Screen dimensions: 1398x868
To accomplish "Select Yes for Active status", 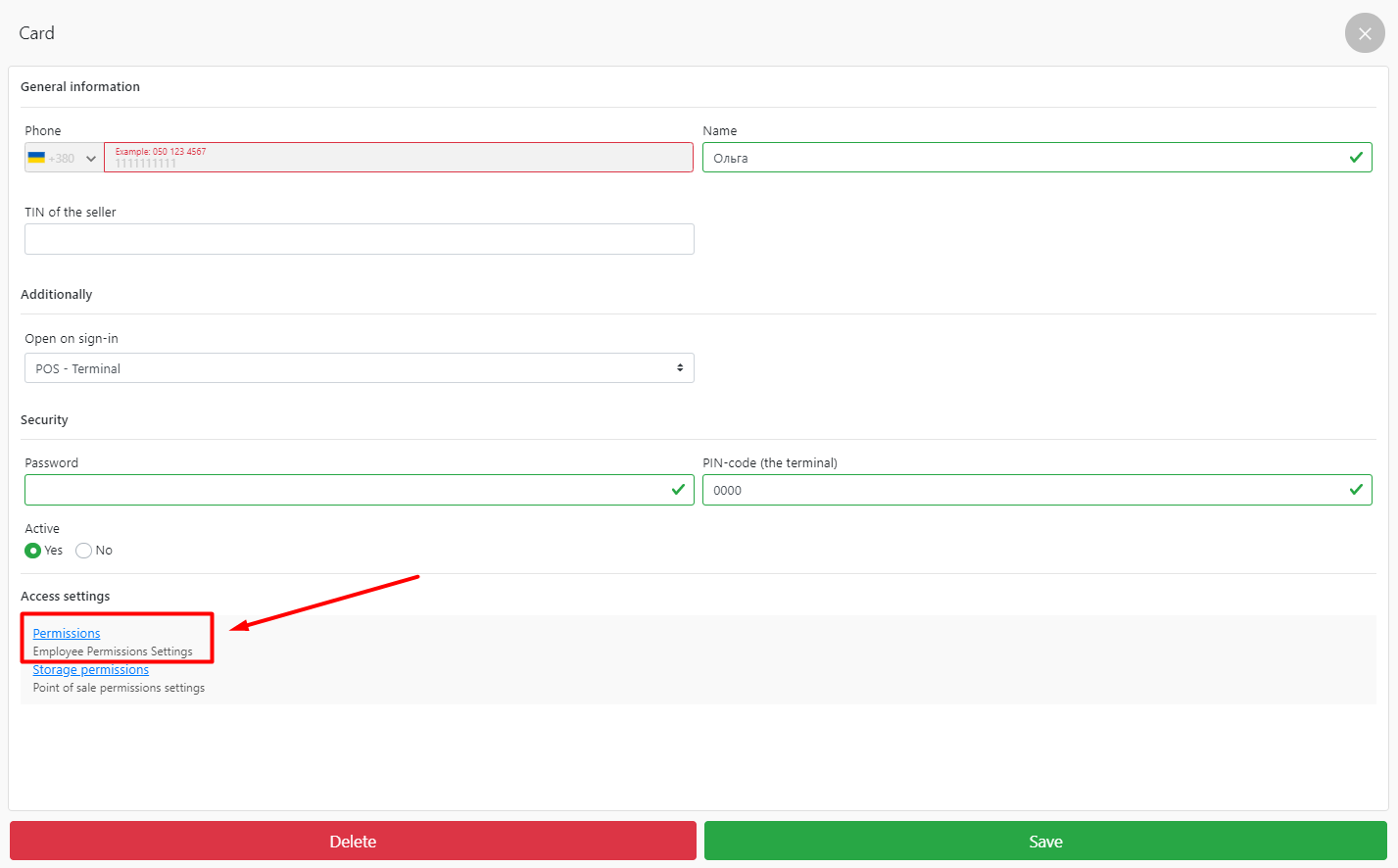I will click(x=33, y=551).
